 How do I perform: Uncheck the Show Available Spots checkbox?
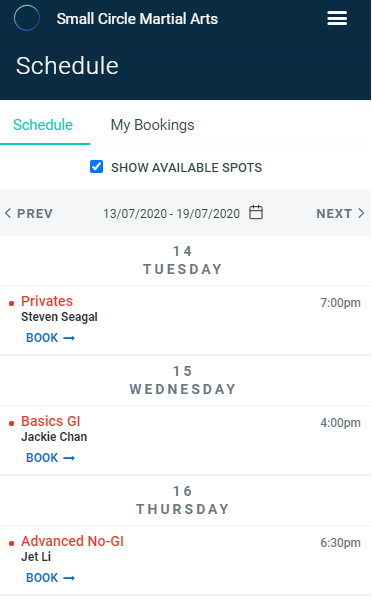pos(97,167)
